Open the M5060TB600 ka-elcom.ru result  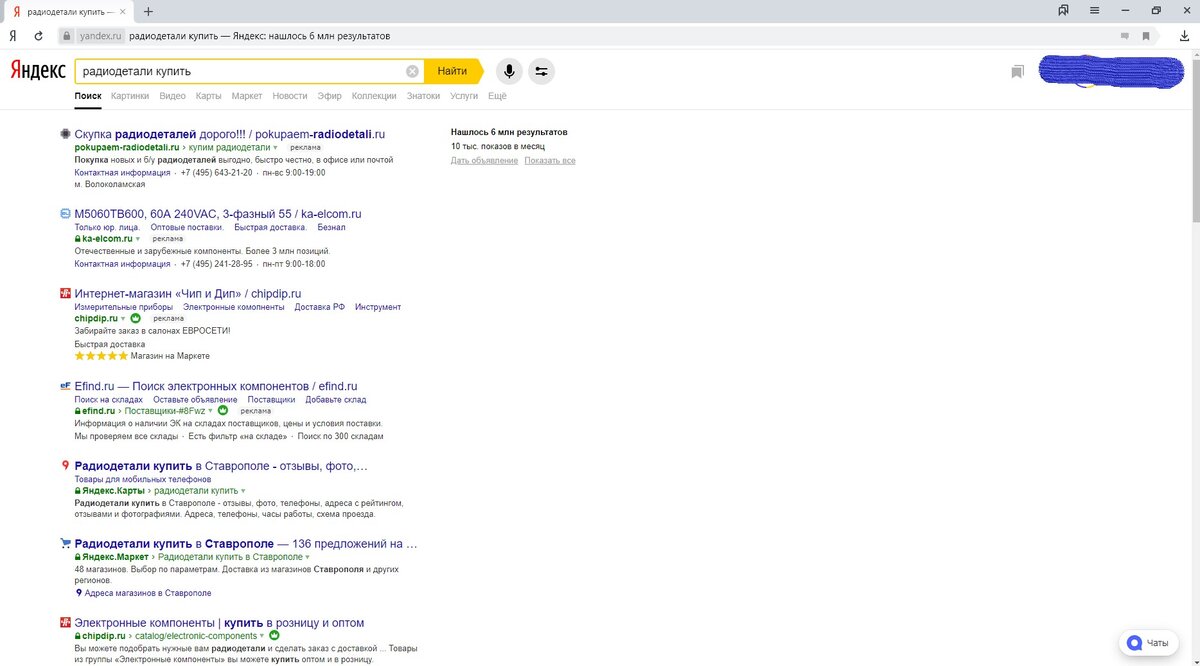point(218,214)
